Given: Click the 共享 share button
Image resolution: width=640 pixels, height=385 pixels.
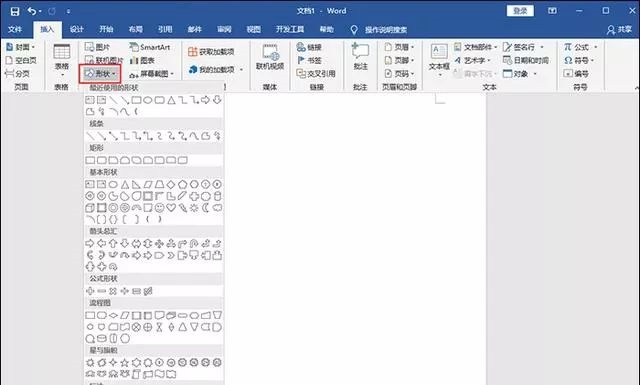Looking at the screenshot, I should click(x=619, y=29).
